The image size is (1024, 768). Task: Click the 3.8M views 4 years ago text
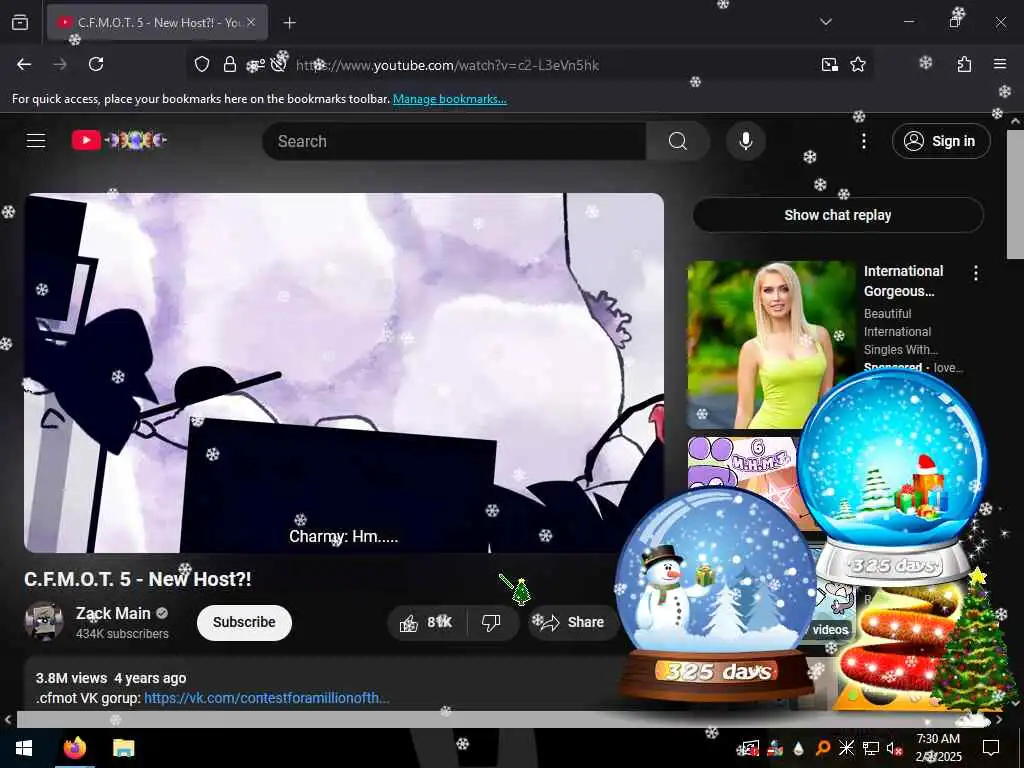pos(111,678)
